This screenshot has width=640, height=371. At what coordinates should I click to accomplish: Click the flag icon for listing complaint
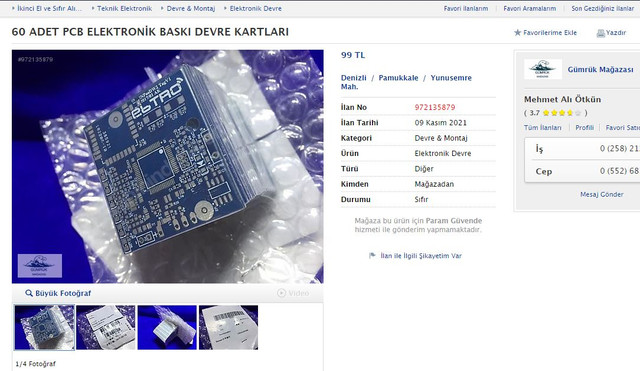372,255
